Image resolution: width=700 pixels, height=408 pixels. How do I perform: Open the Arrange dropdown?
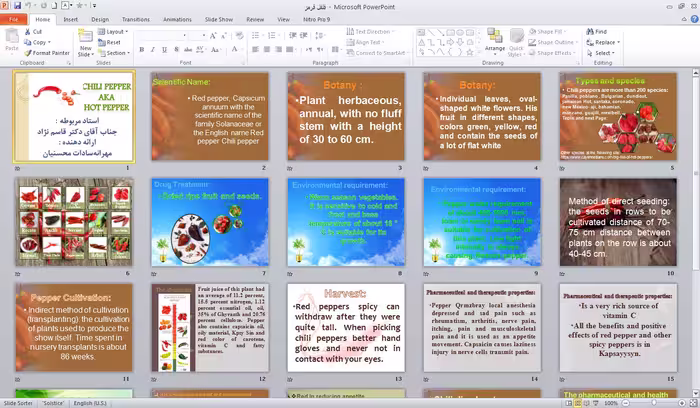pos(495,42)
